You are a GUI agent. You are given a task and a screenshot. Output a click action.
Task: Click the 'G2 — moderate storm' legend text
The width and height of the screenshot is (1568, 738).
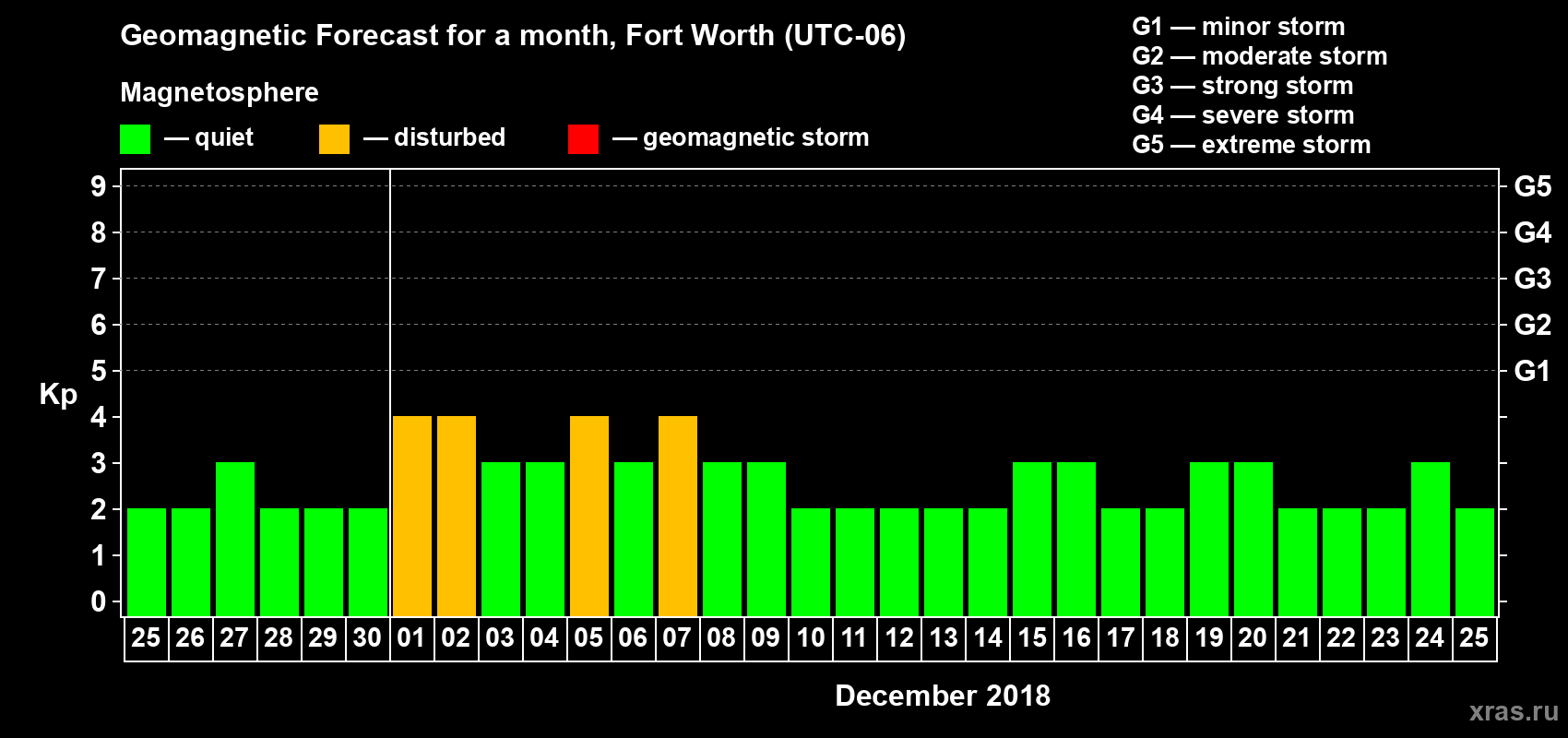click(x=1260, y=56)
